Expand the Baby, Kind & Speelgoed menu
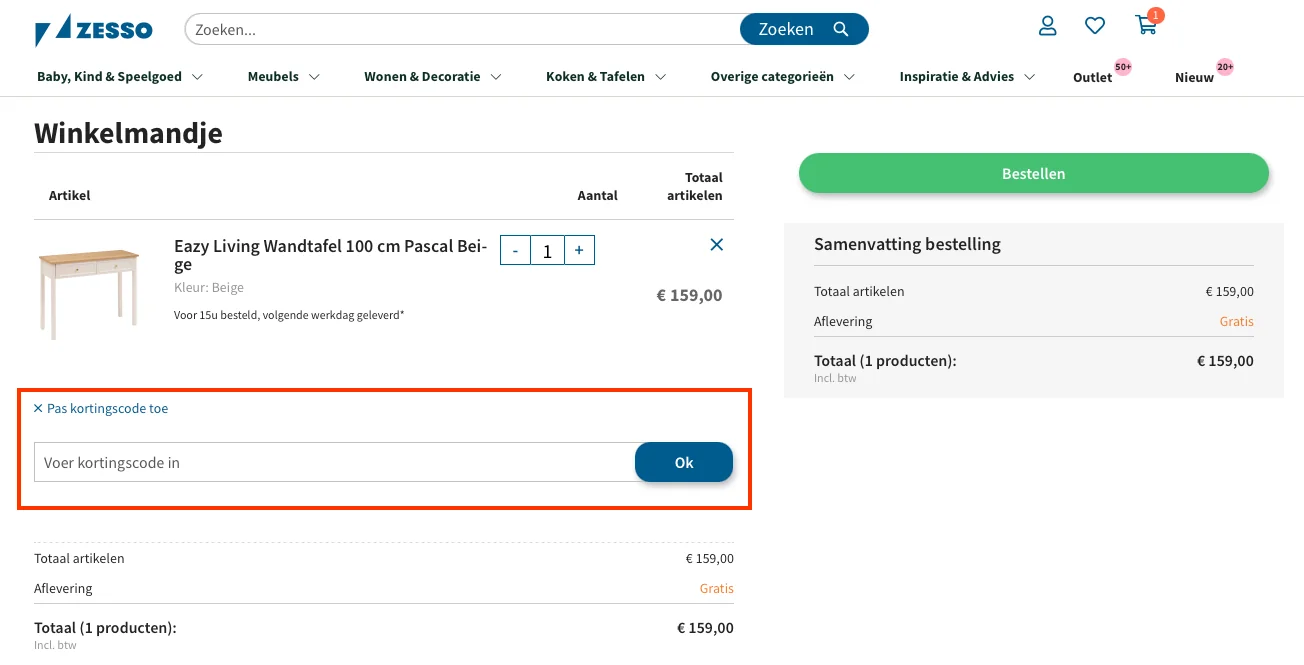The image size is (1304, 665). [119, 77]
